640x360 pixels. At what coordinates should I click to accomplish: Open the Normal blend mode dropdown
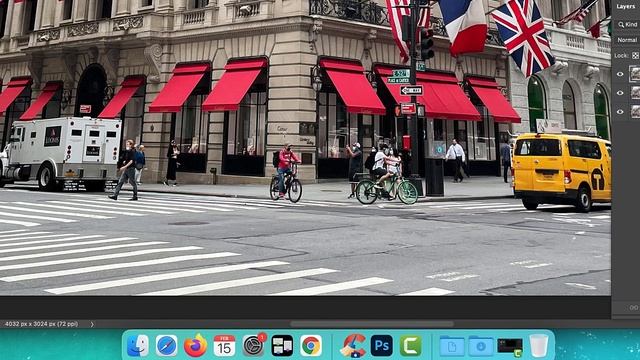(x=628, y=40)
